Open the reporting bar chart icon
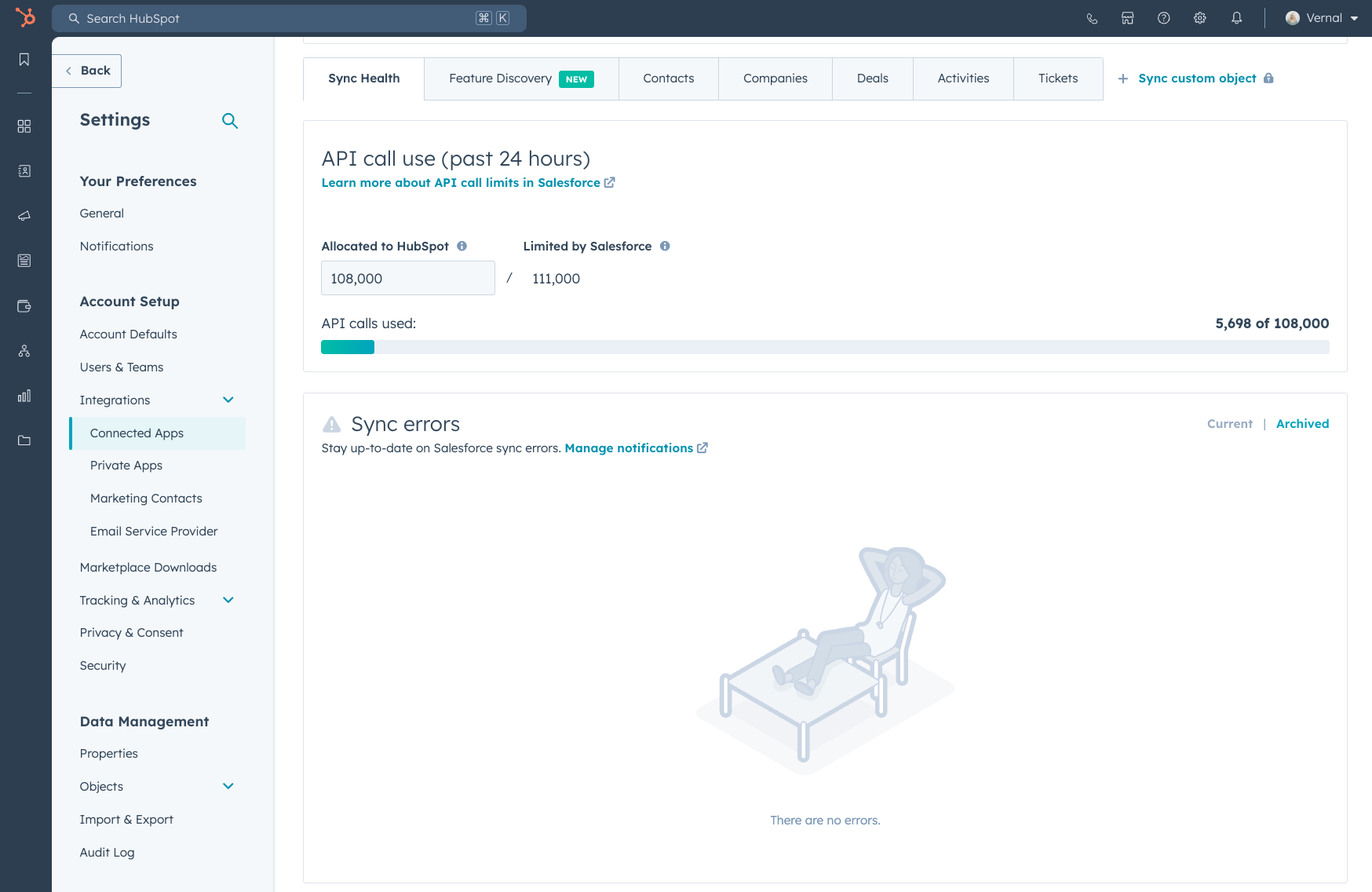Image resolution: width=1372 pixels, height=892 pixels. [24, 396]
